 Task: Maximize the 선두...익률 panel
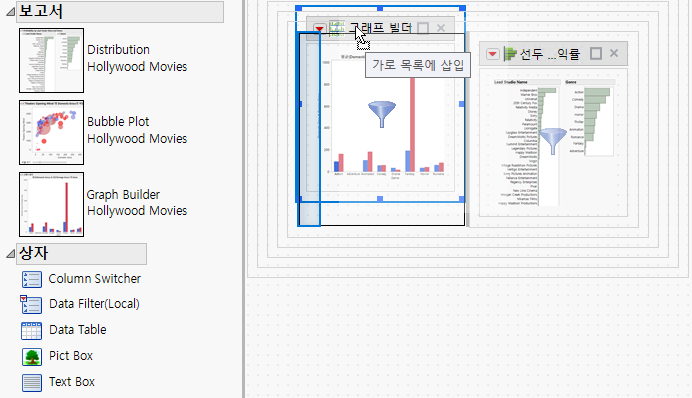point(596,54)
